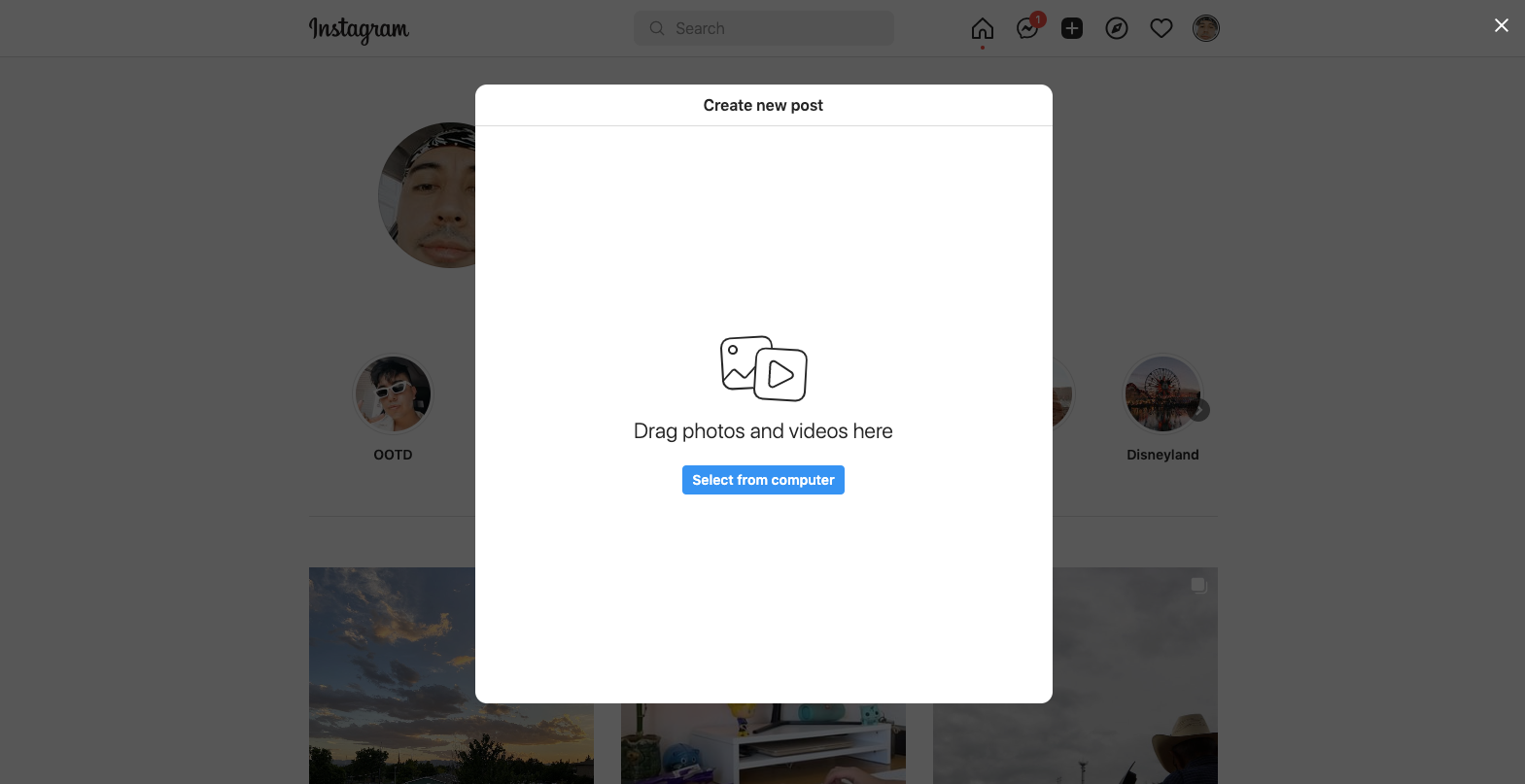Open the profile avatar menu
Viewport: 1525px width, 784px height.
click(x=1206, y=28)
